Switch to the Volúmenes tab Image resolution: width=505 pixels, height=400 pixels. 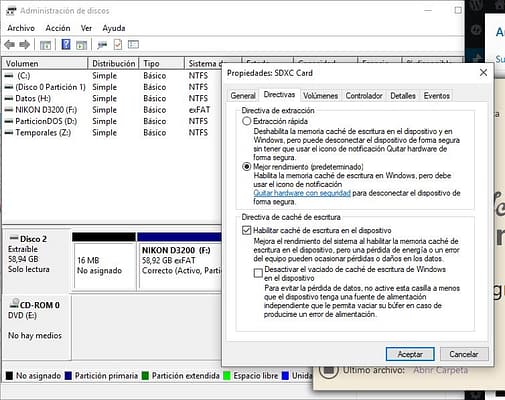click(x=320, y=96)
